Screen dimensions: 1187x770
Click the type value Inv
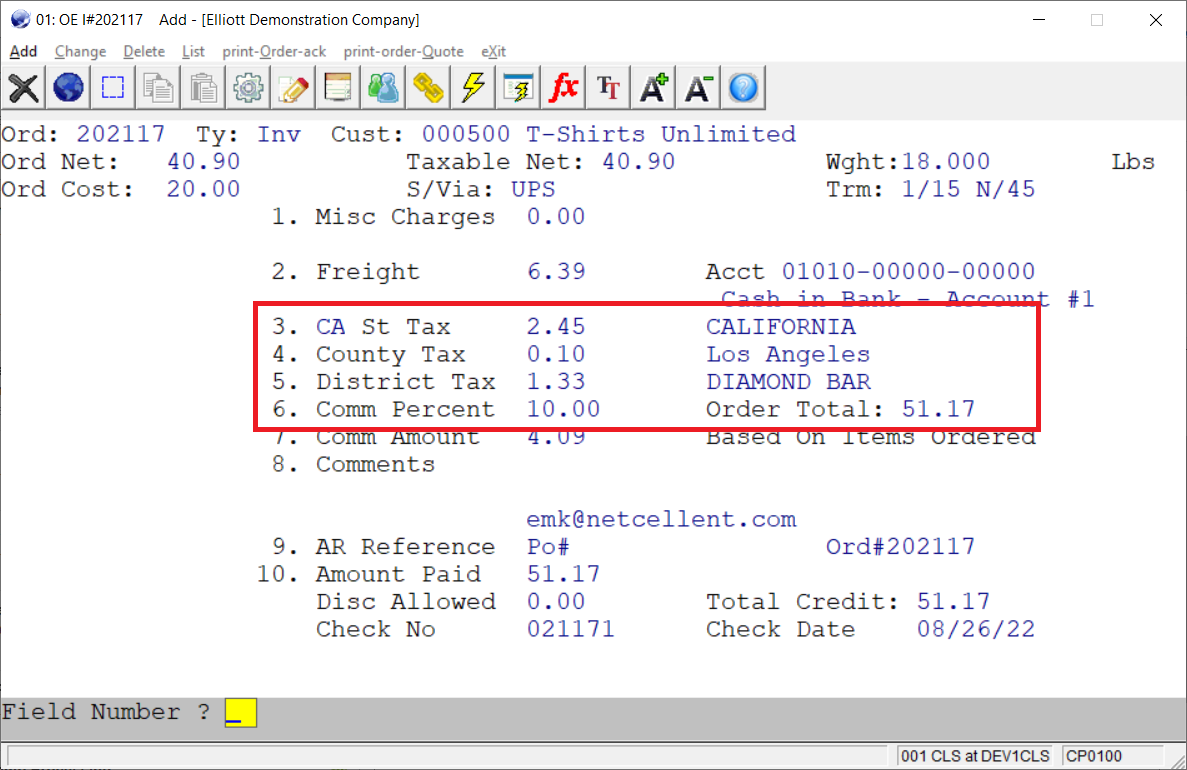[279, 135]
